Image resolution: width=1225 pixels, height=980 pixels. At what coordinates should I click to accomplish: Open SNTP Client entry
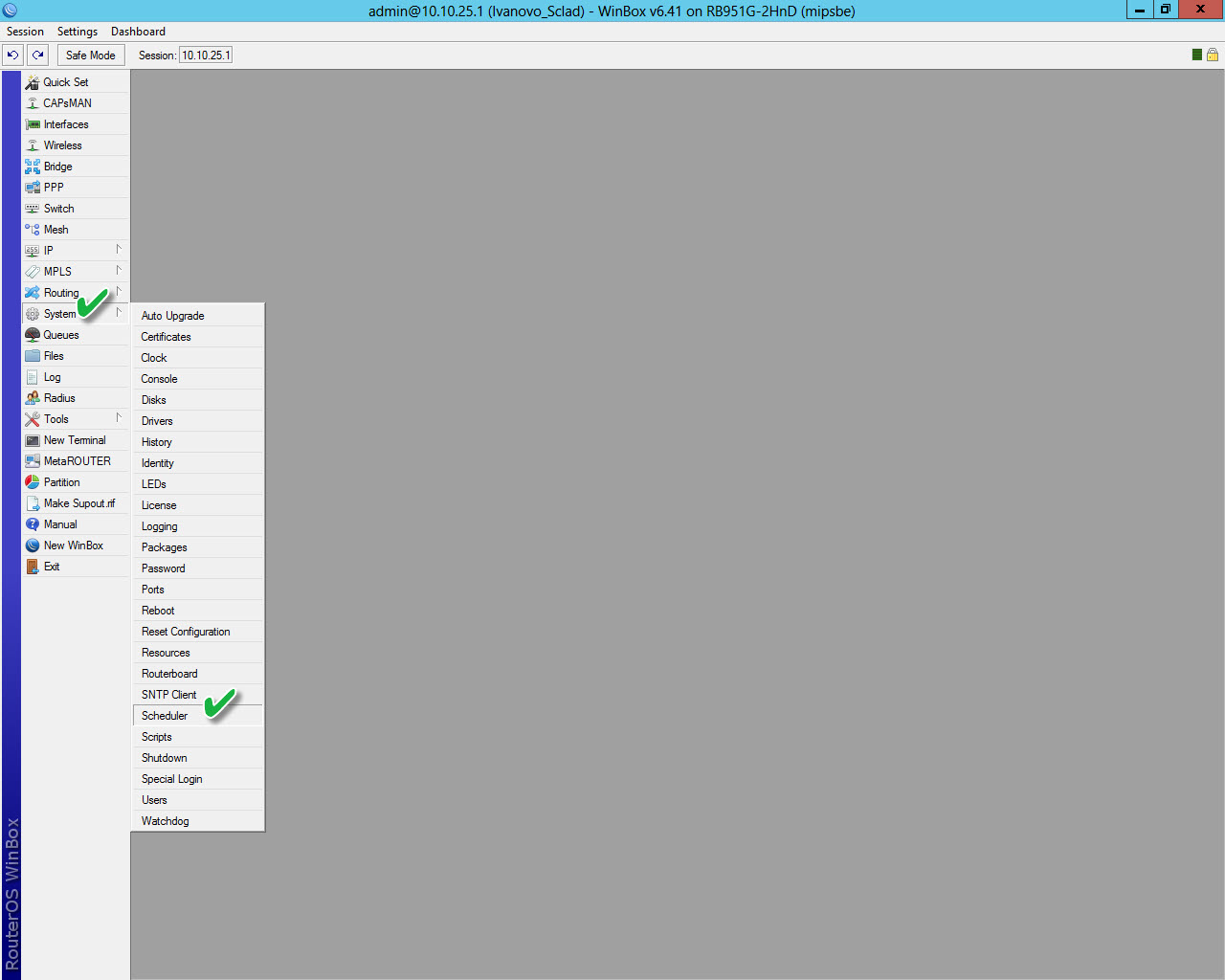(x=198, y=695)
